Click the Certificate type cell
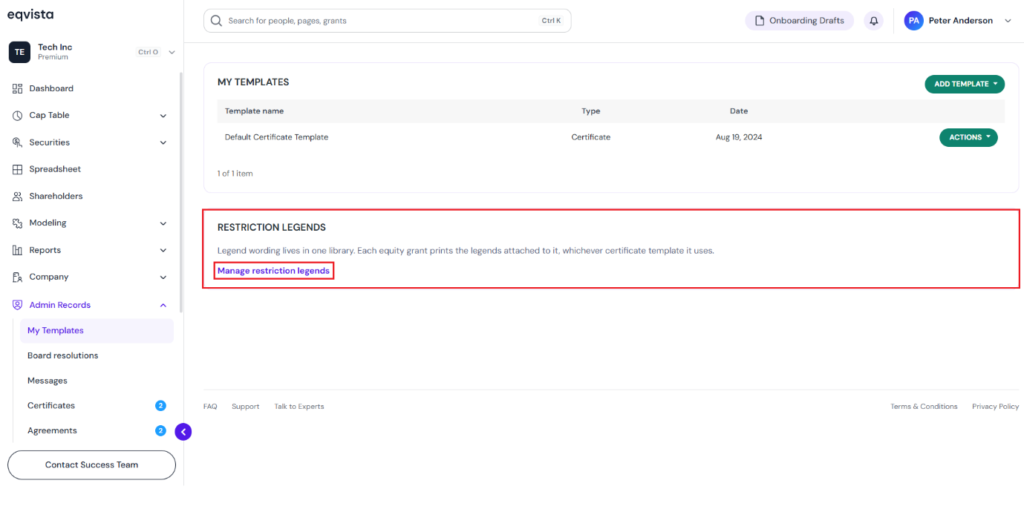 (590, 137)
